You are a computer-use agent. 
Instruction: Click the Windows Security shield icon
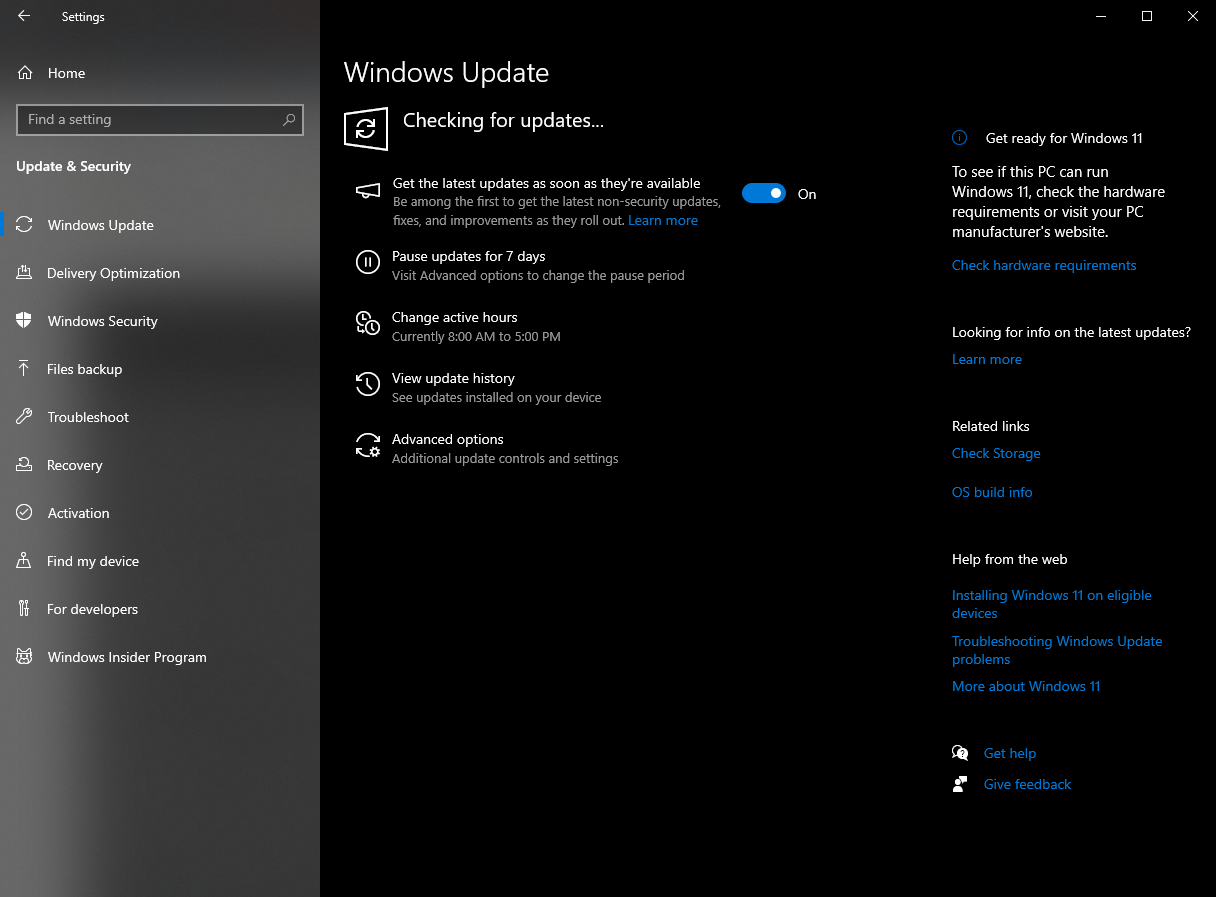pyautogui.click(x=25, y=321)
